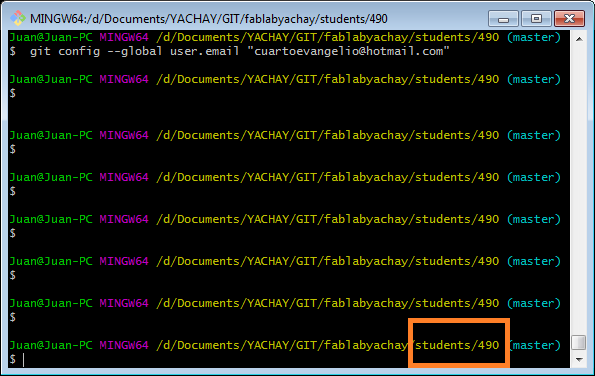Click the vertical scrollbar thumb
Screen dimensions: 595x376
pyautogui.click(x=579, y=342)
